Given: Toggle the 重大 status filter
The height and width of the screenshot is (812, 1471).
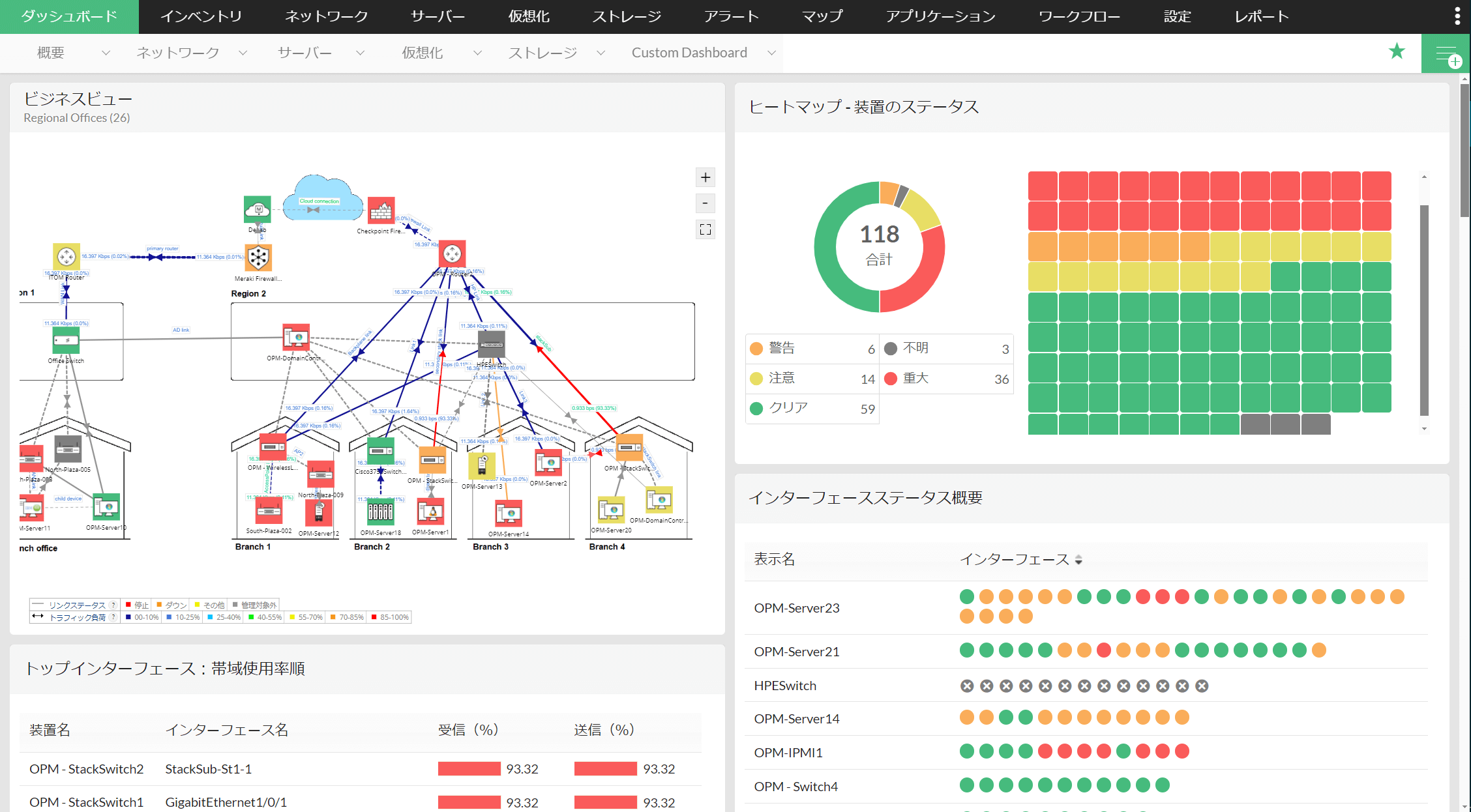Looking at the screenshot, I should coord(915,379).
